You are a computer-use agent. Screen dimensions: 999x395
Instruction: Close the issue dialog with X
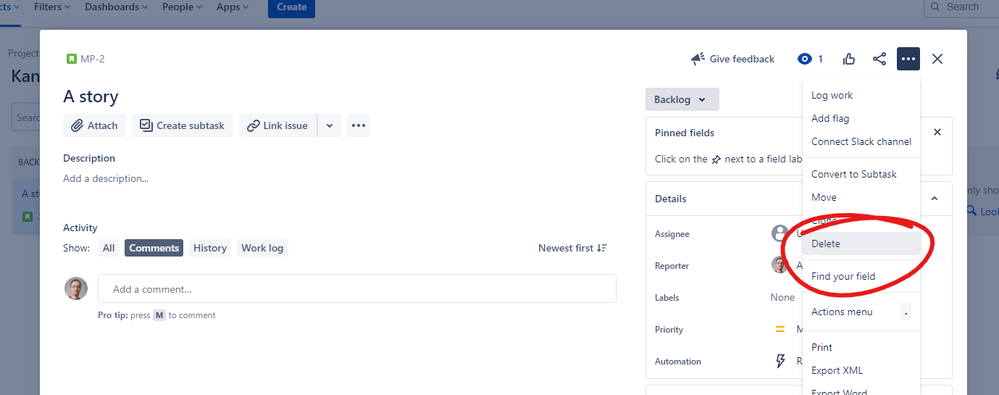pyautogui.click(x=937, y=59)
